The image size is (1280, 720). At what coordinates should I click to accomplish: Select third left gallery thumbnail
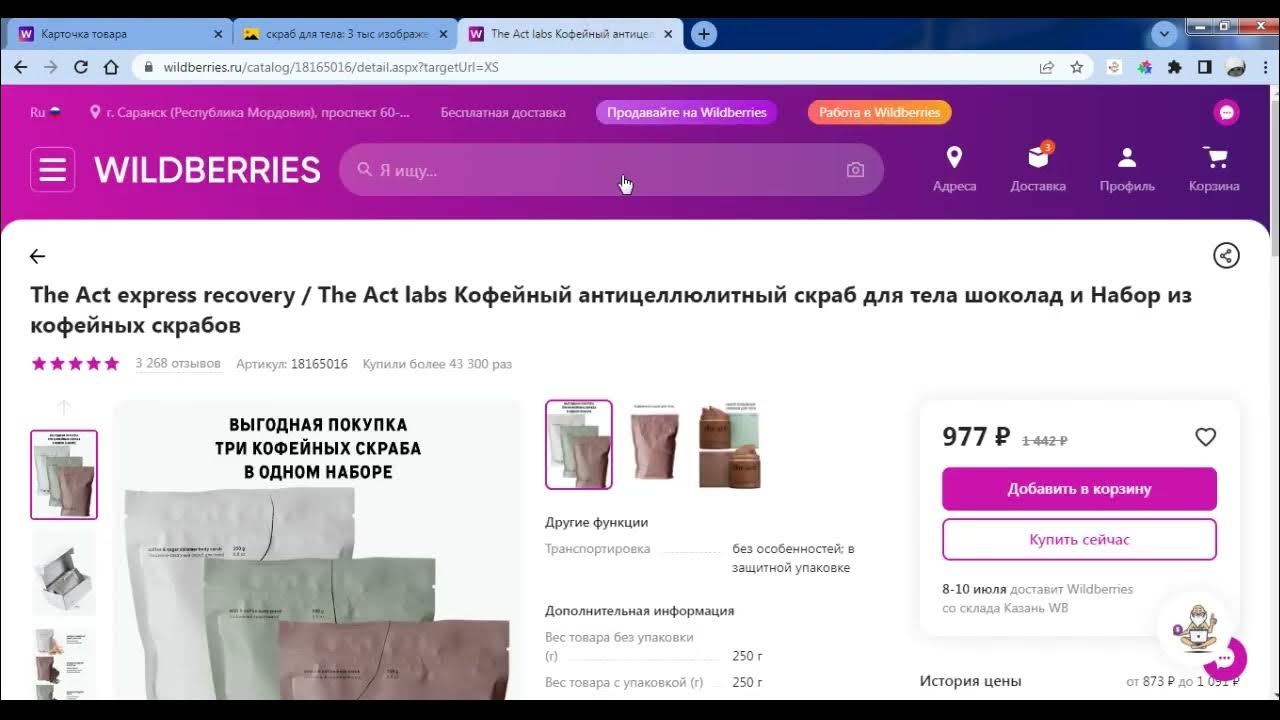(x=64, y=664)
